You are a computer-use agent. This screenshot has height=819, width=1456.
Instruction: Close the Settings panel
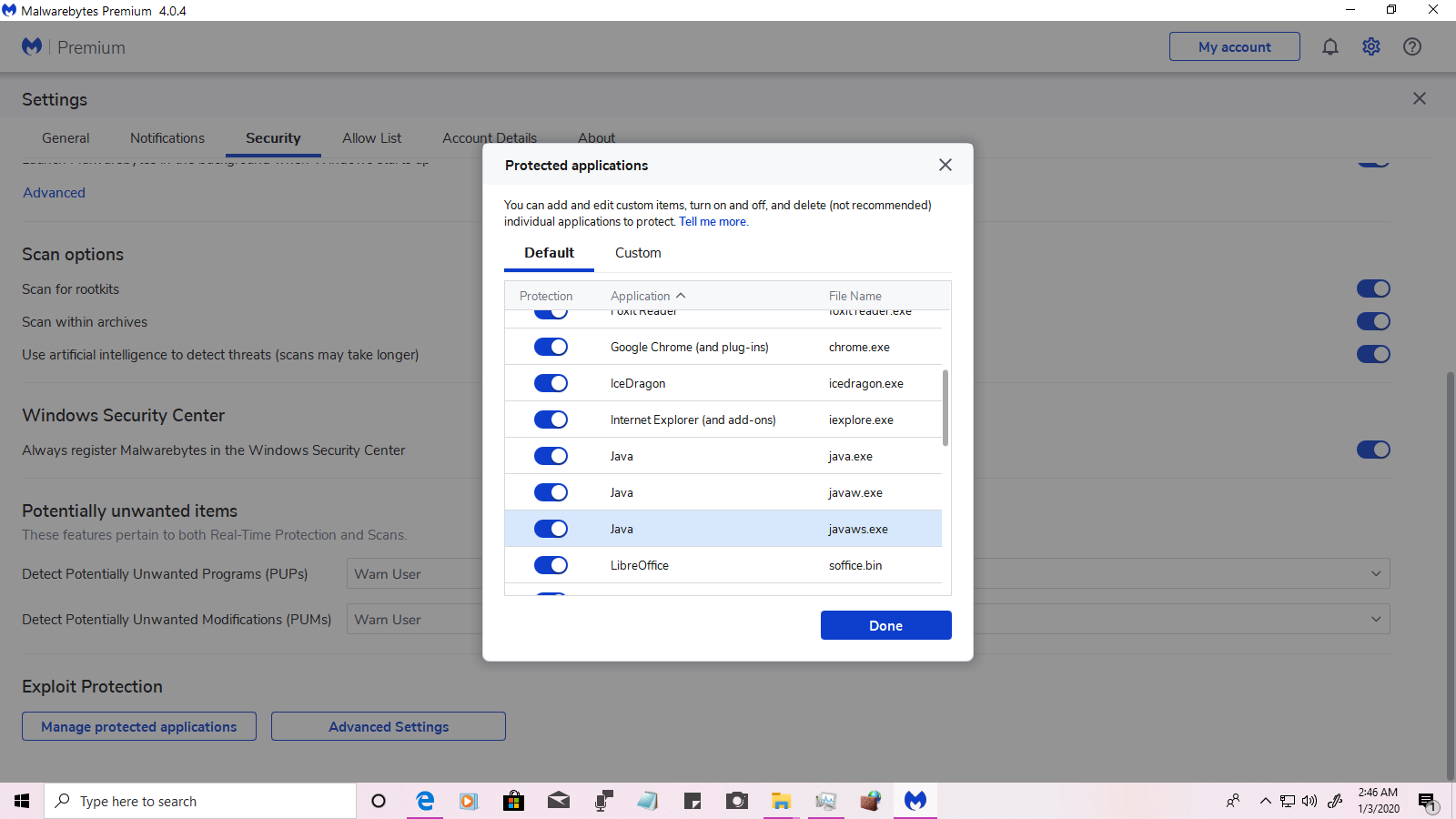point(1420,98)
